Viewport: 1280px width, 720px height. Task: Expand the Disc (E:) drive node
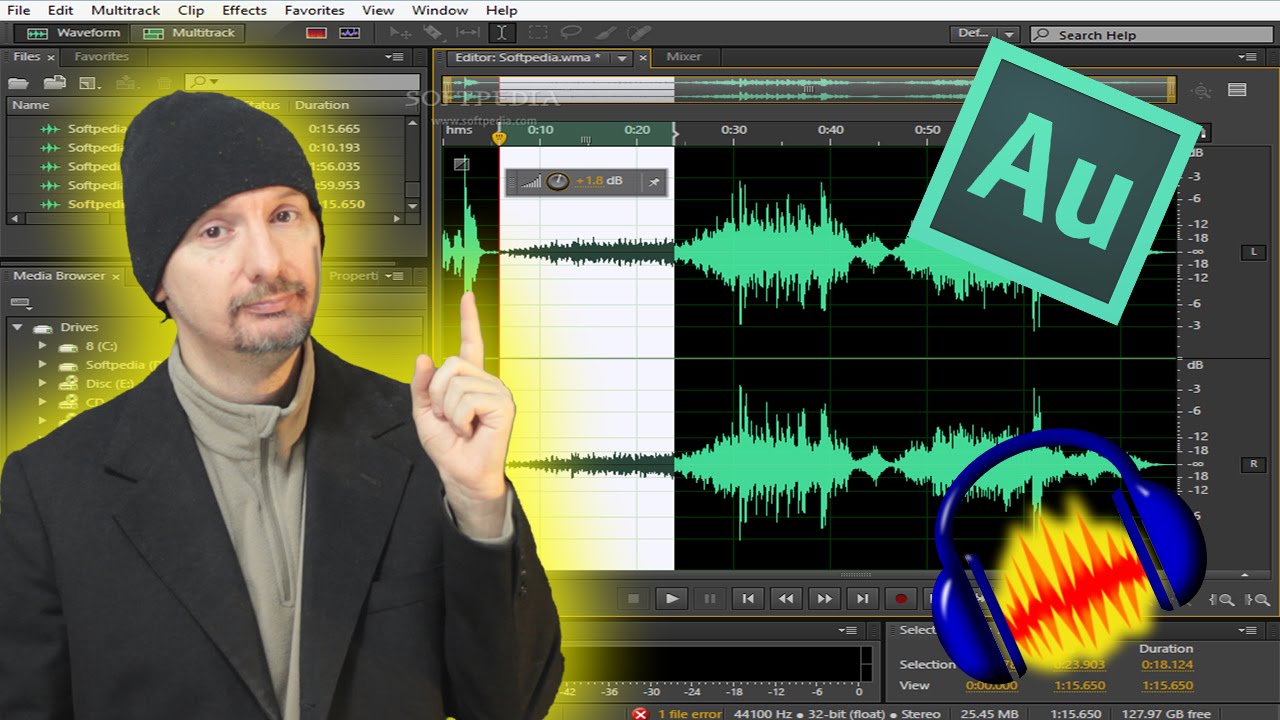[42, 383]
